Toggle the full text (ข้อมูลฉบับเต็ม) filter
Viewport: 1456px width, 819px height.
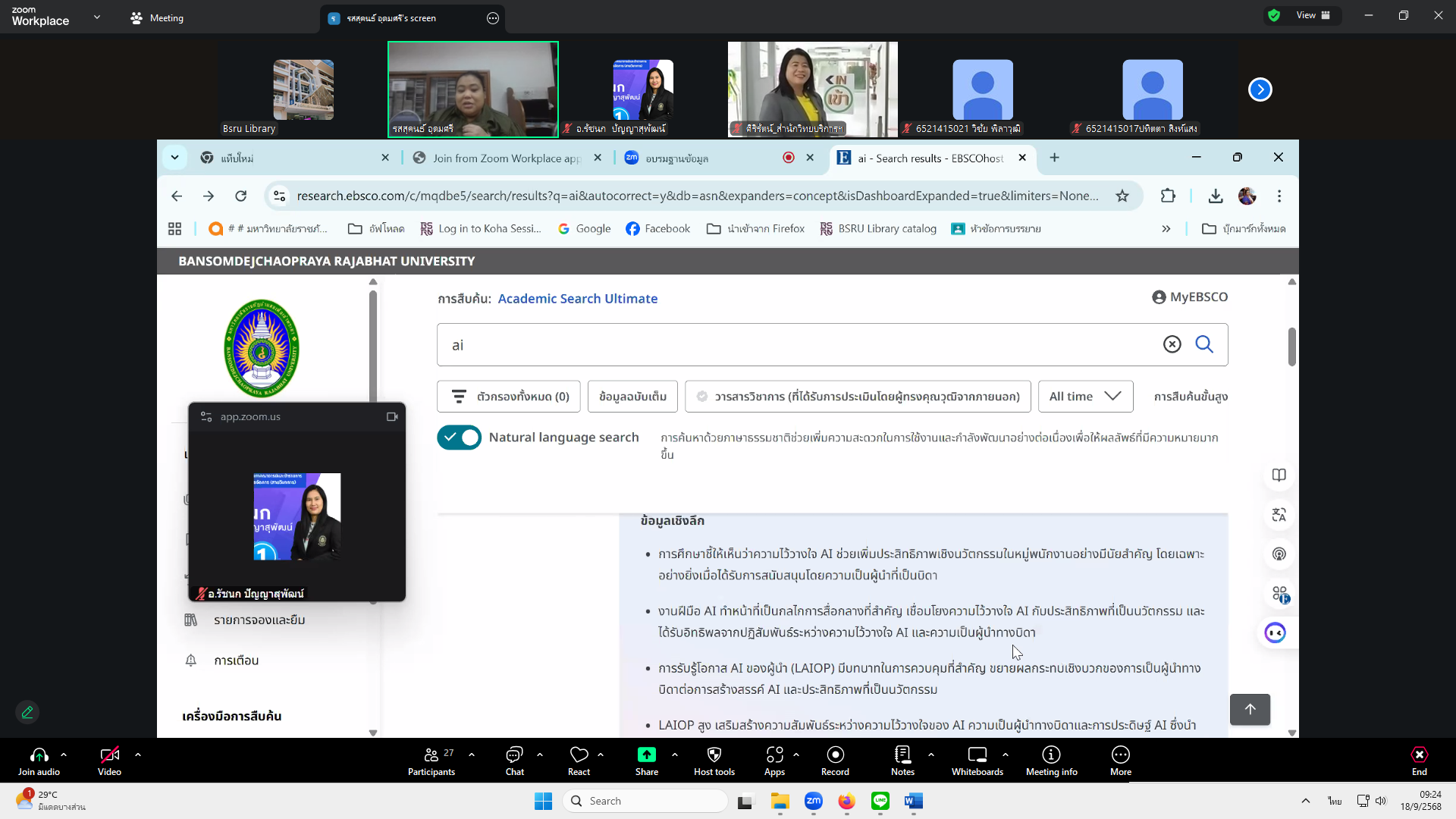tap(632, 397)
